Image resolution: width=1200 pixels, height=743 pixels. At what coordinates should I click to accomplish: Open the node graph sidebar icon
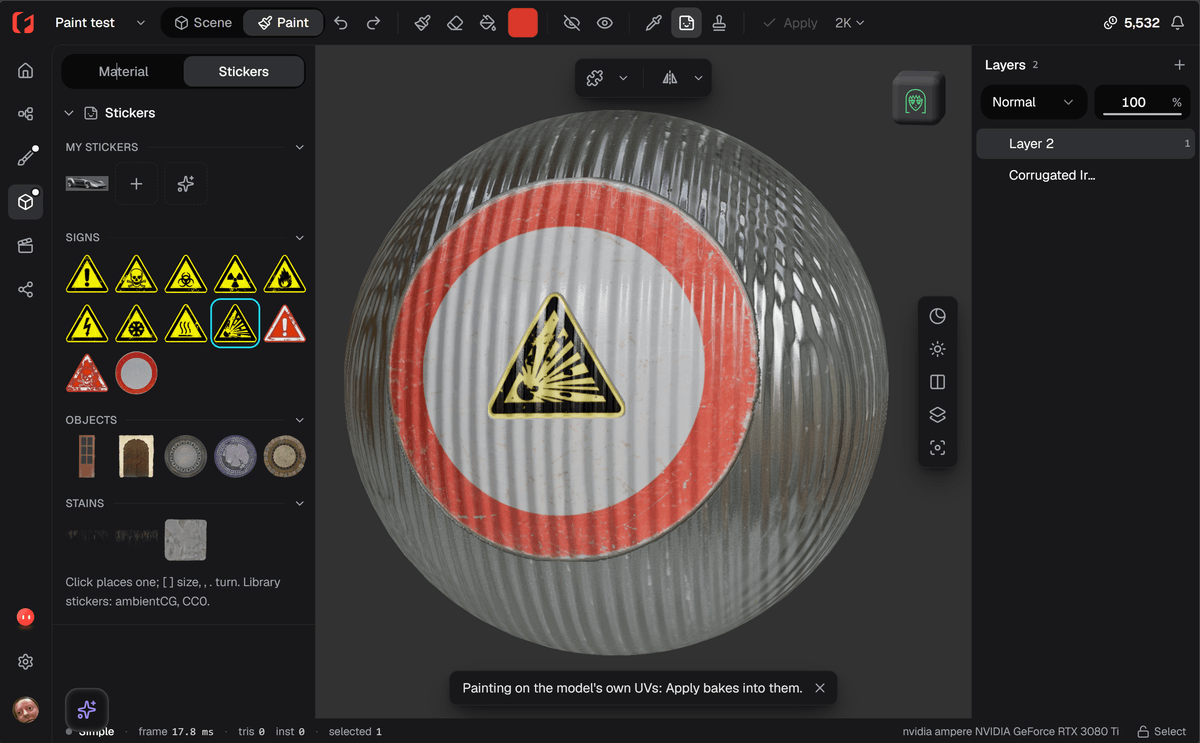coord(26,114)
